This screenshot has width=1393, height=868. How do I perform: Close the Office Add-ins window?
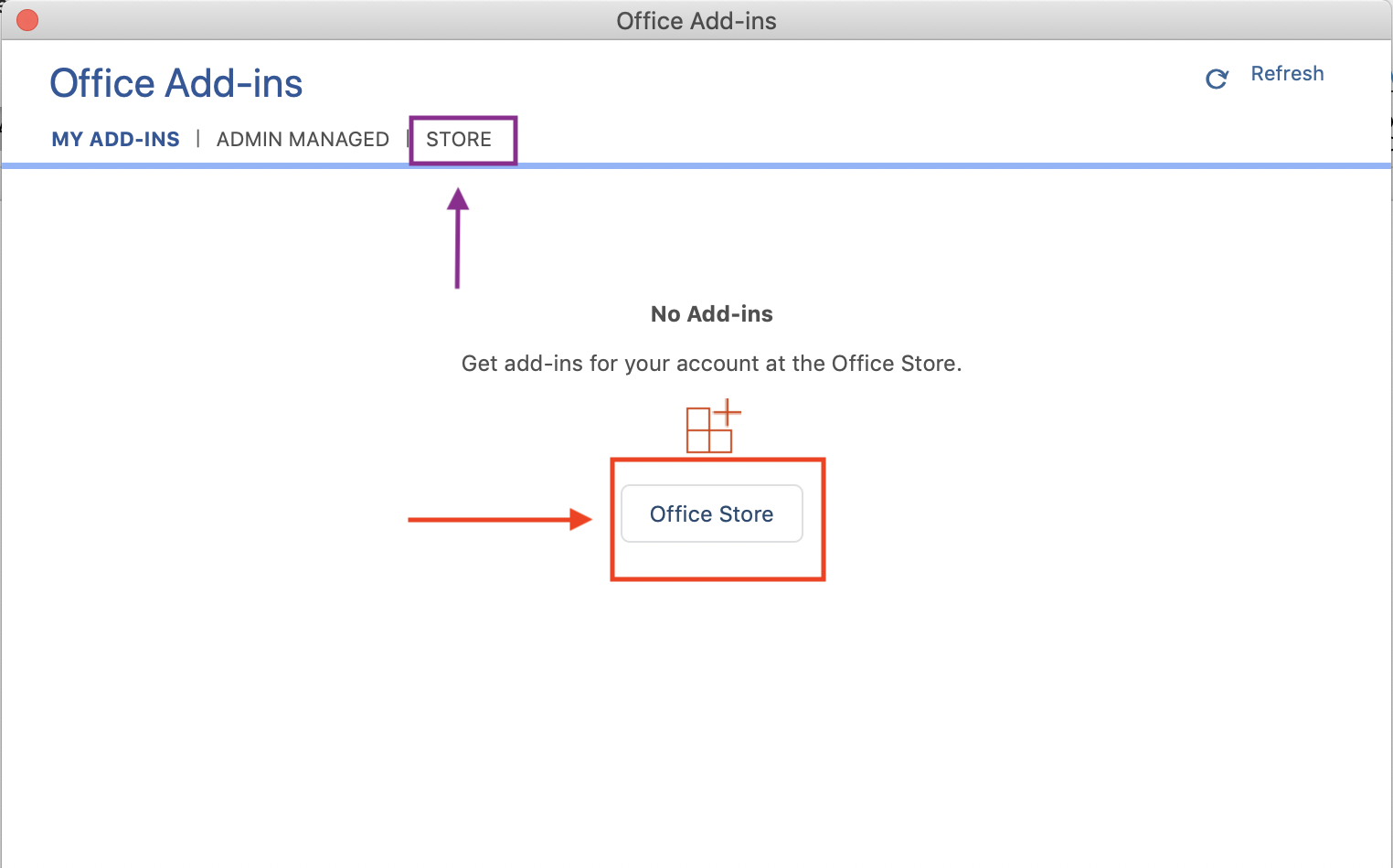(27, 20)
